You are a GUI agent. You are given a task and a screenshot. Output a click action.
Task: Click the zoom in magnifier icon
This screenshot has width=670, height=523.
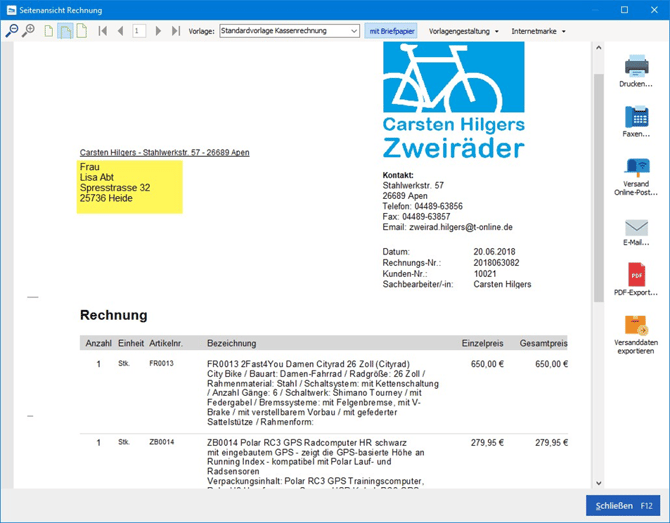(28, 31)
